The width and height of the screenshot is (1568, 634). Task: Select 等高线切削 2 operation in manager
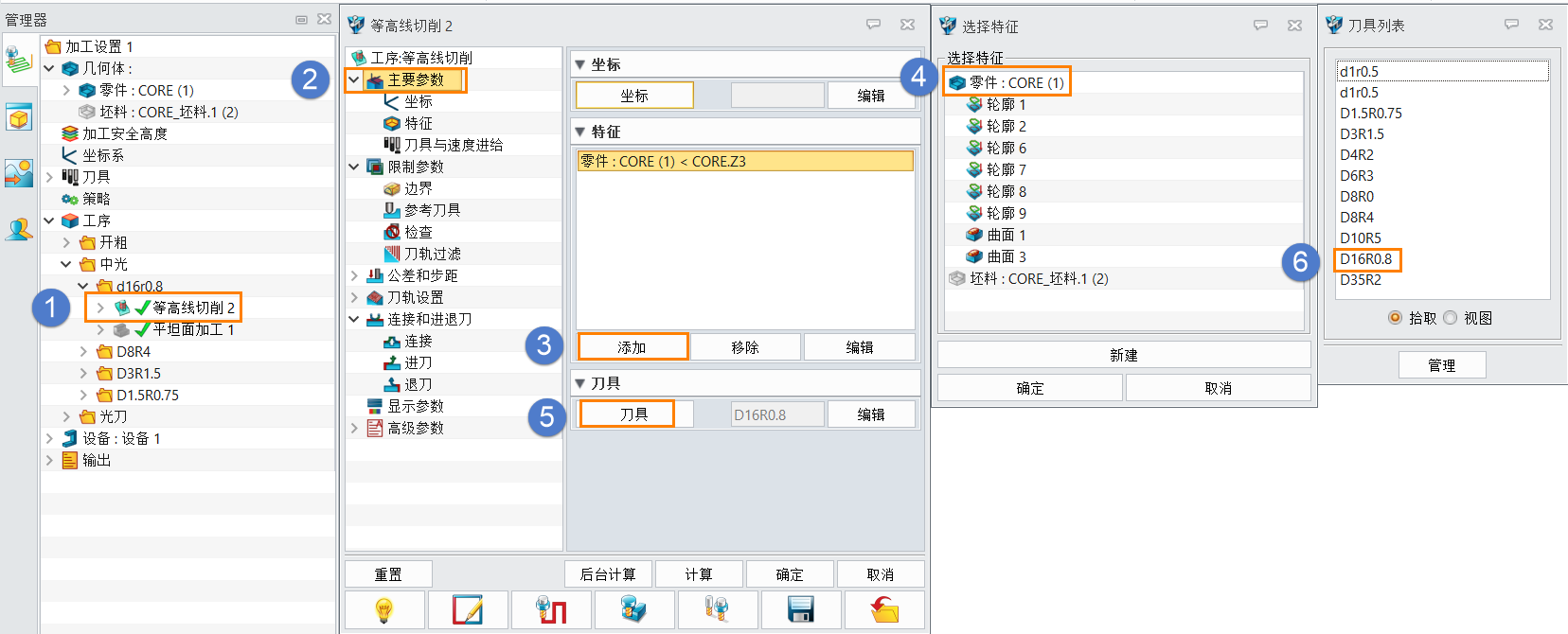click(x=193, y=308)
